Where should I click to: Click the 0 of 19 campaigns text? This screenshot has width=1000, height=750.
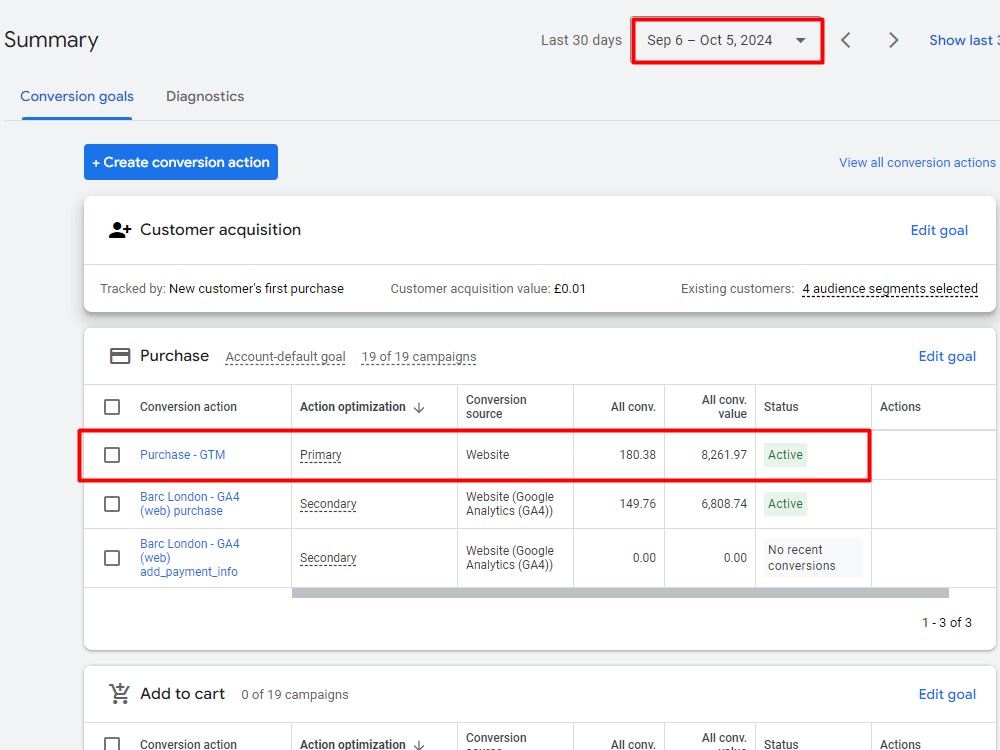[x=295, y=695]
